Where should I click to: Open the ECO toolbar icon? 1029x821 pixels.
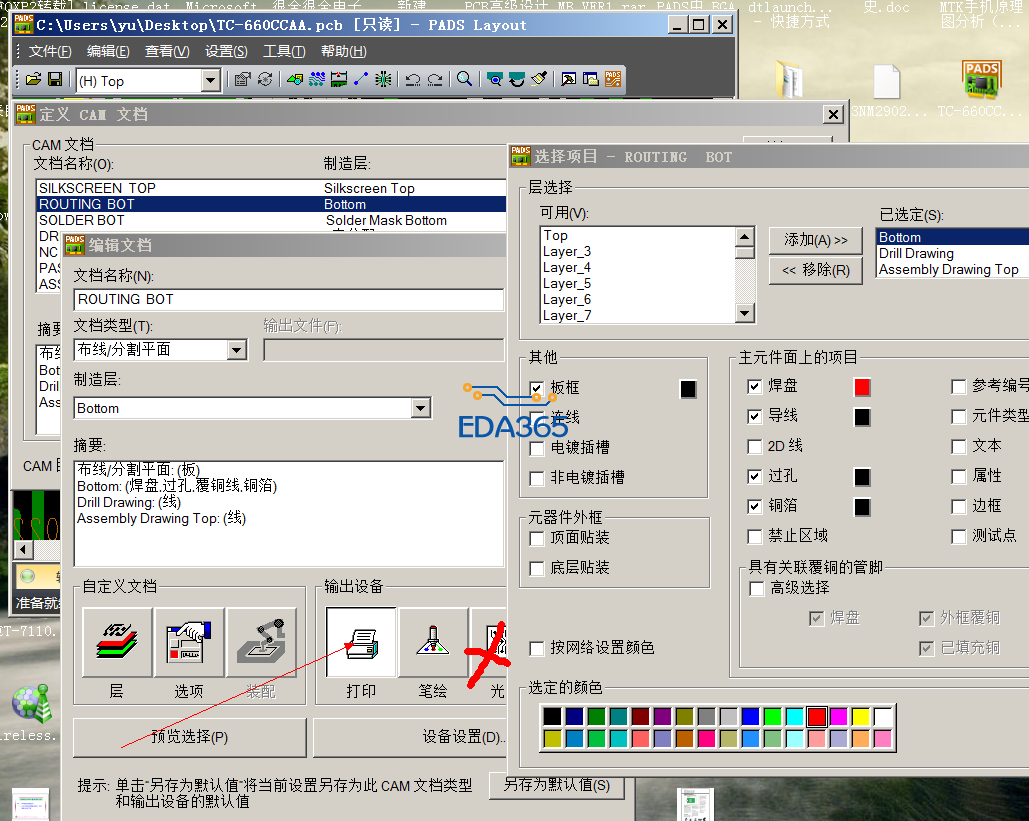360,80
